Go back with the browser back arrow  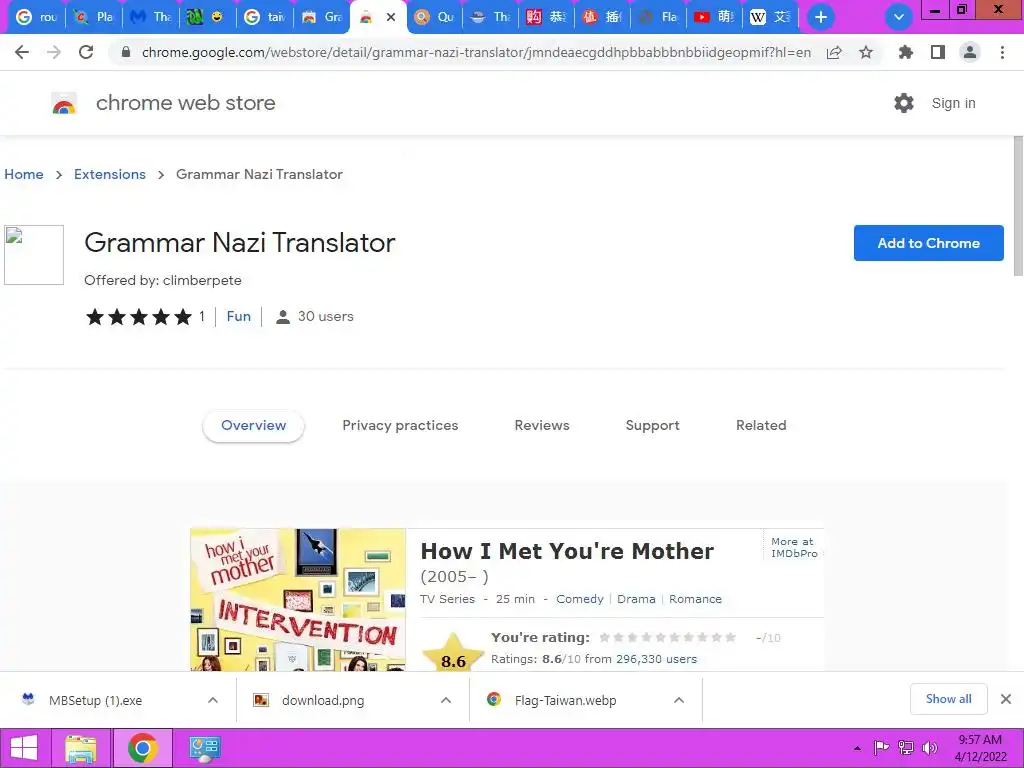[22, 52]
